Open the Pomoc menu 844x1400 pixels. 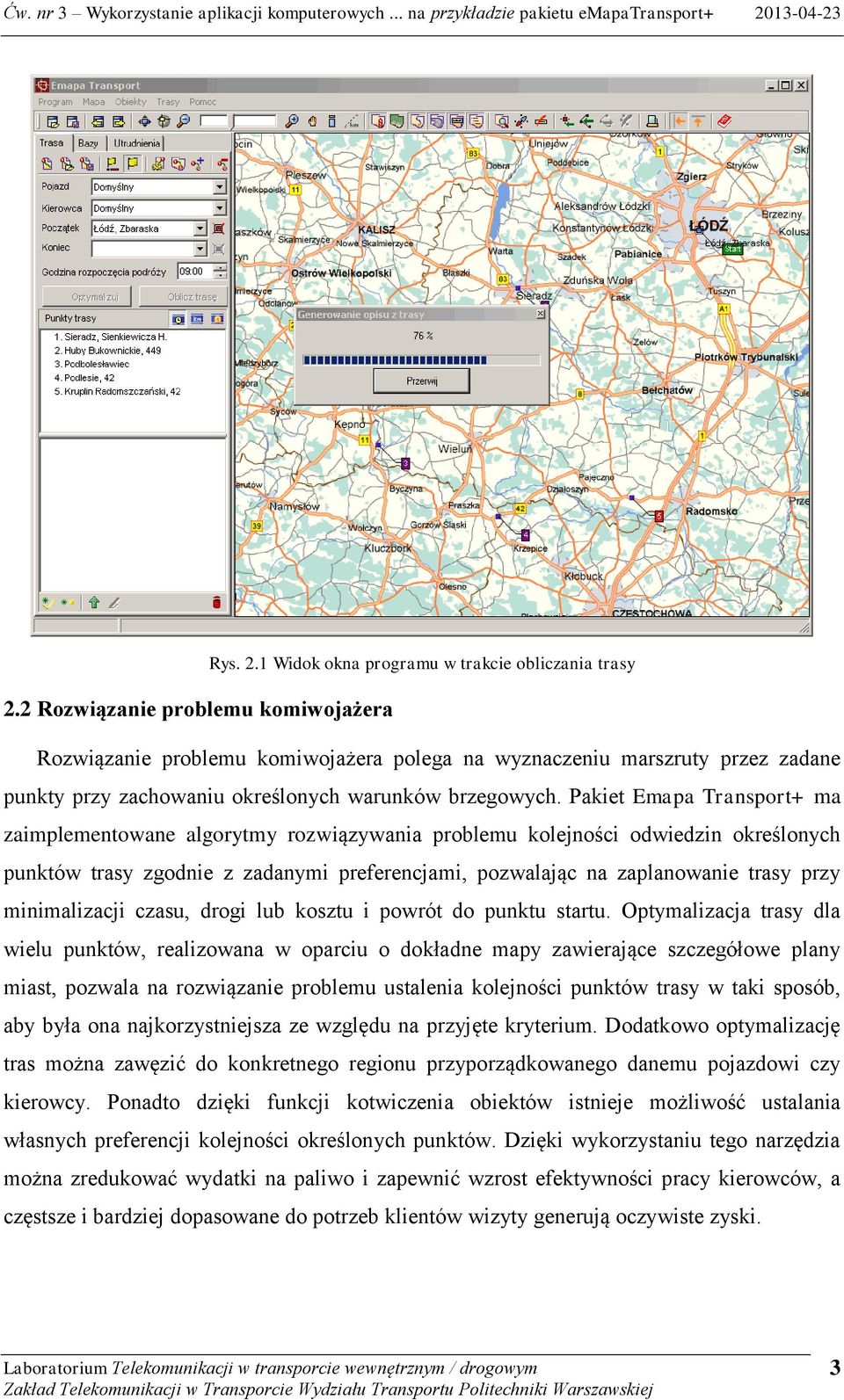202,102
